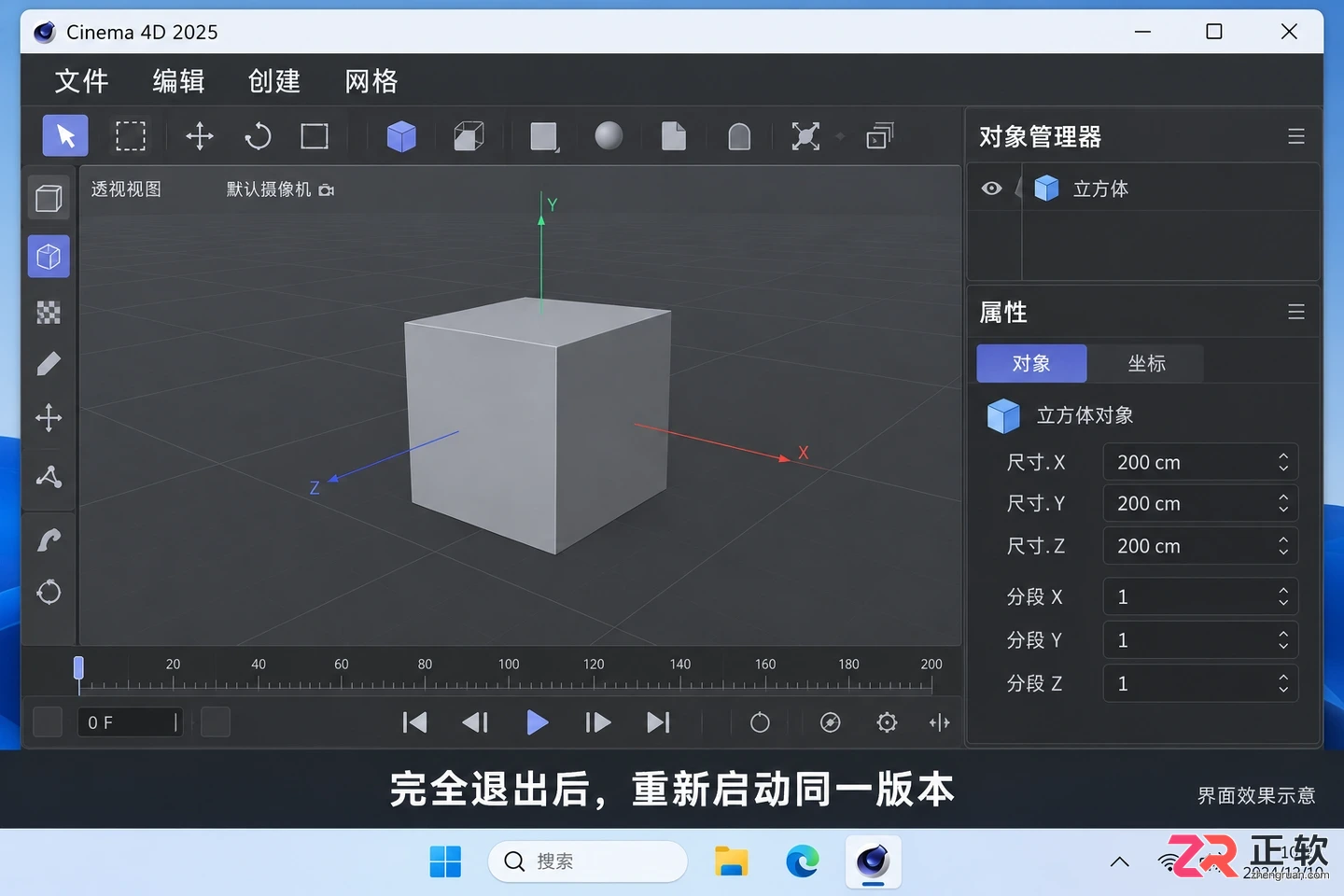This screenshot has width=1344, height=896.
Task: Click Cinema 4D taskbar icon
Action: (x=873, y=861)
